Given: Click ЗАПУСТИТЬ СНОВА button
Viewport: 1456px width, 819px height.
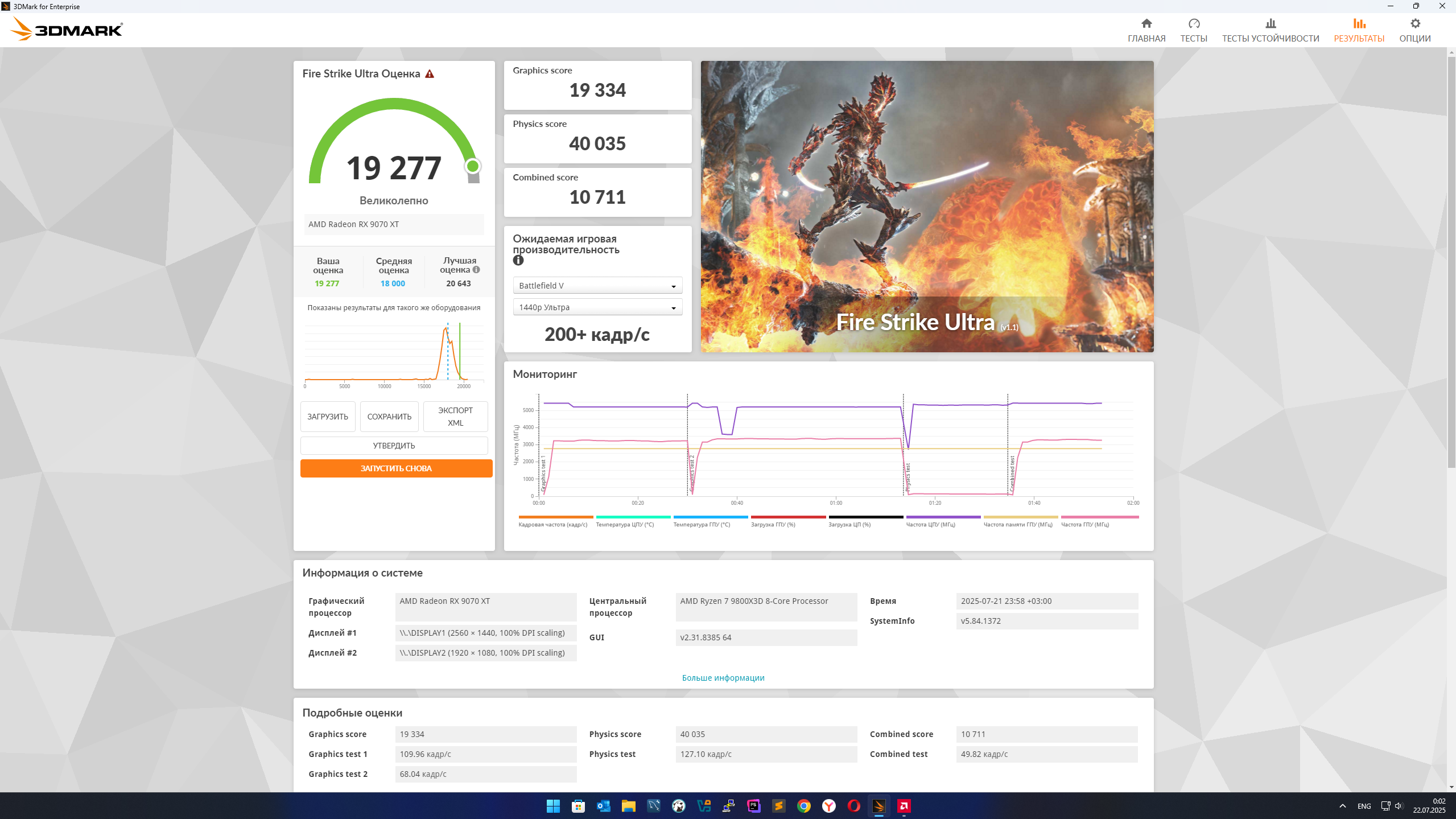Looking at the screenshot, I should pyautogui.click(x=396, y=468).
